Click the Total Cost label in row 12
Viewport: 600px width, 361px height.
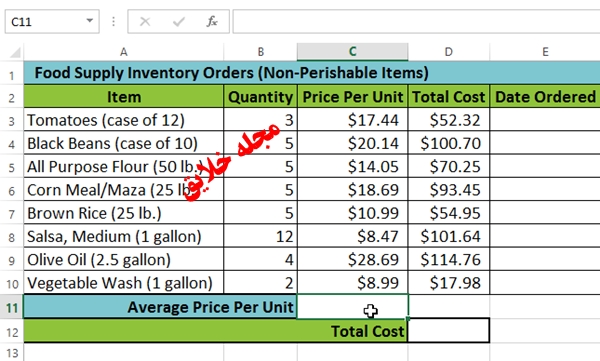coord(216,331)
